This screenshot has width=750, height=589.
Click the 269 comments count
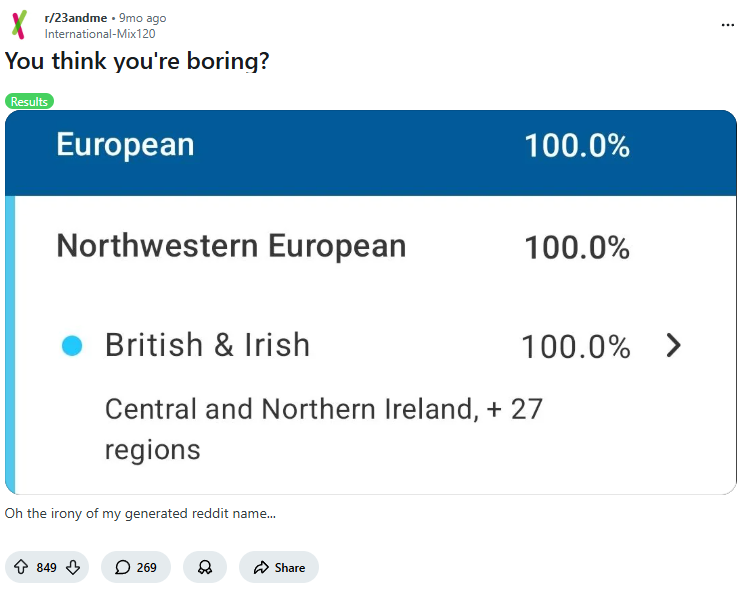(147, 567)
